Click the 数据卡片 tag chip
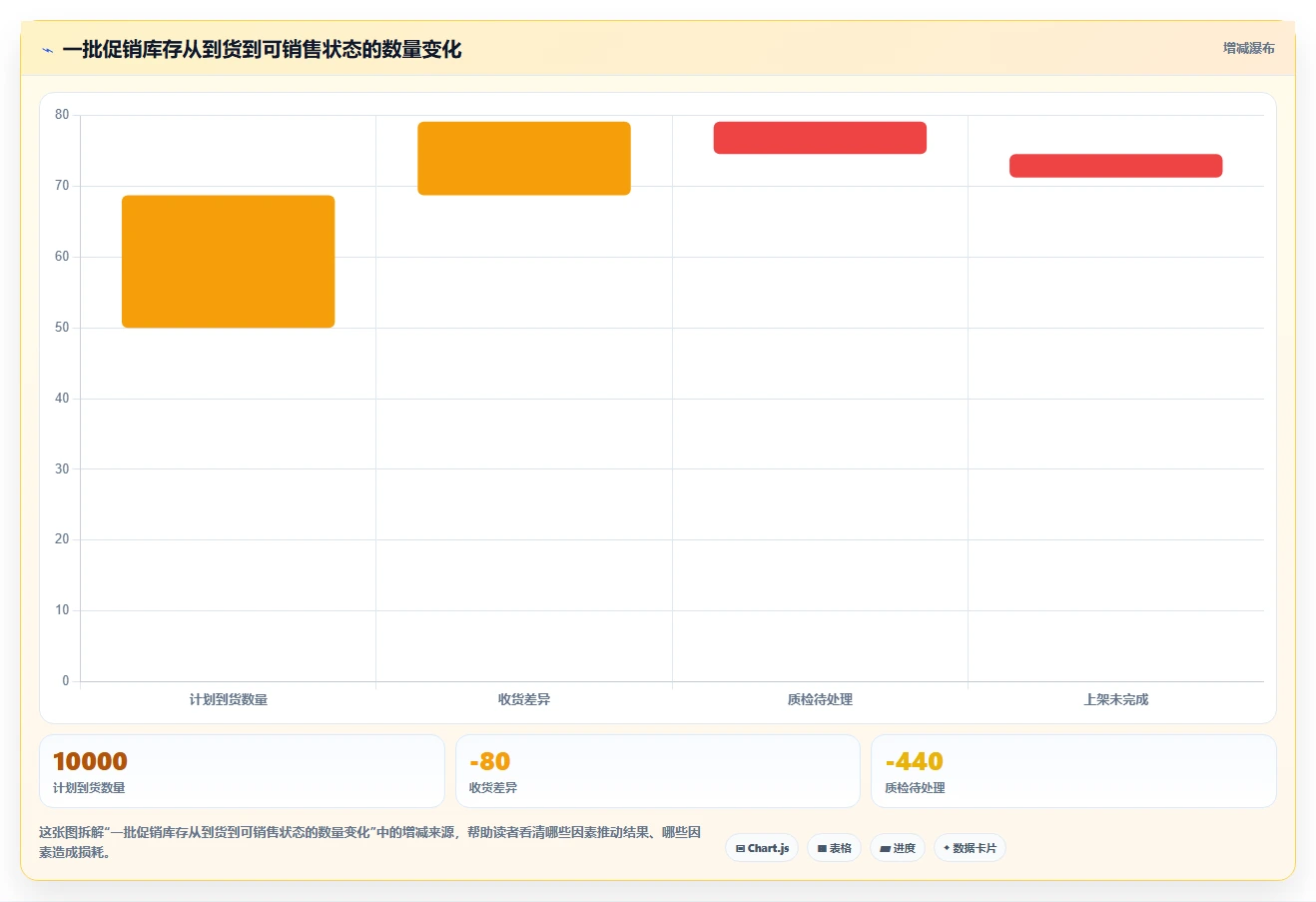 tap(970, 848)
